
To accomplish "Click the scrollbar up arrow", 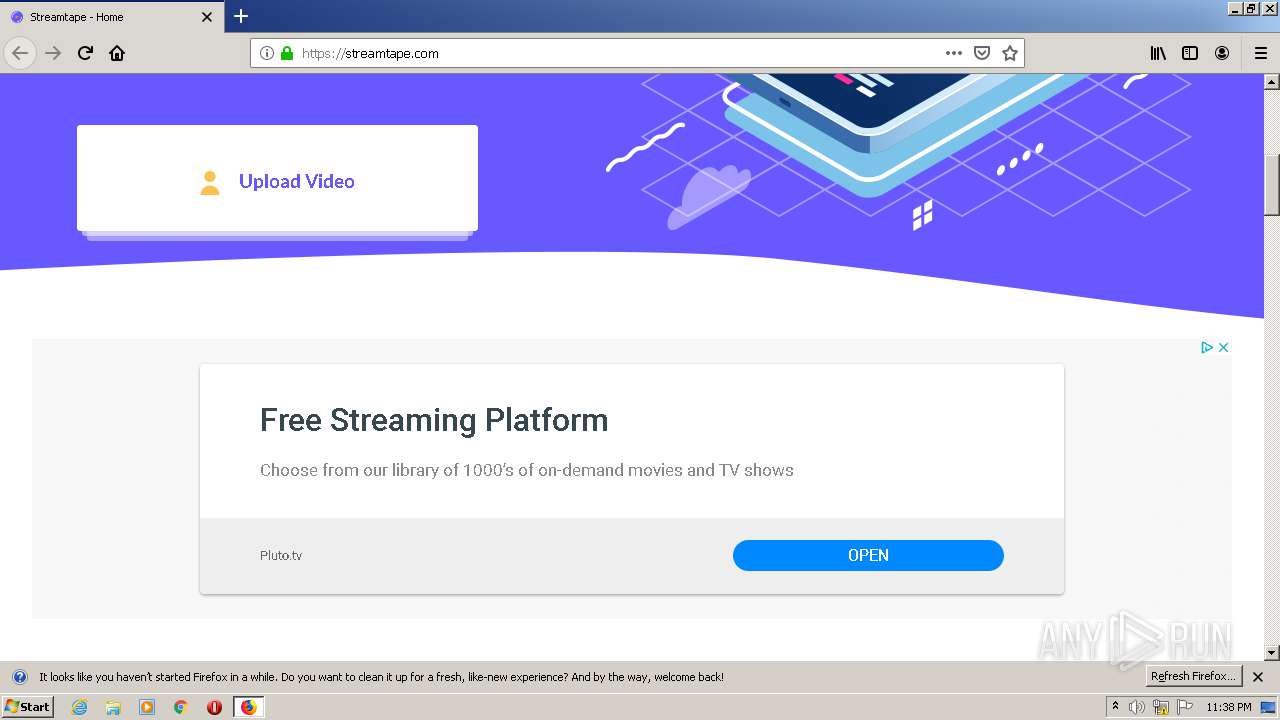I will click(1272, 82).
